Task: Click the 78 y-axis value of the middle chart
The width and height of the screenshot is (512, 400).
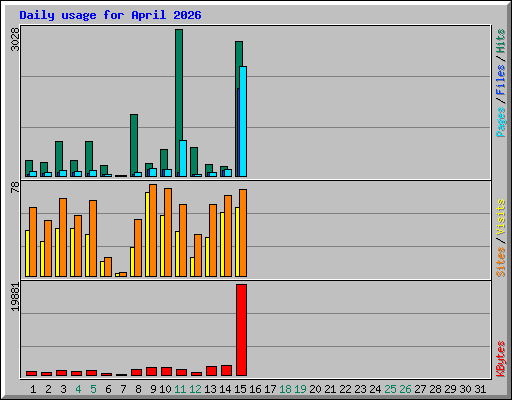Action: (15, 188)
